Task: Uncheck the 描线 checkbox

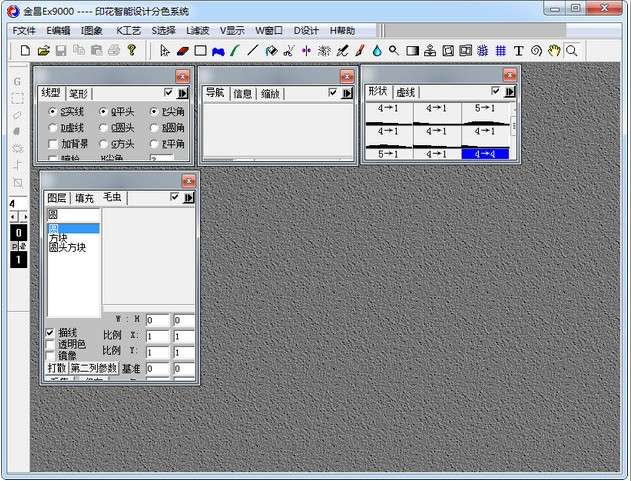Action: pyautogui.click(x=51, y=333)
